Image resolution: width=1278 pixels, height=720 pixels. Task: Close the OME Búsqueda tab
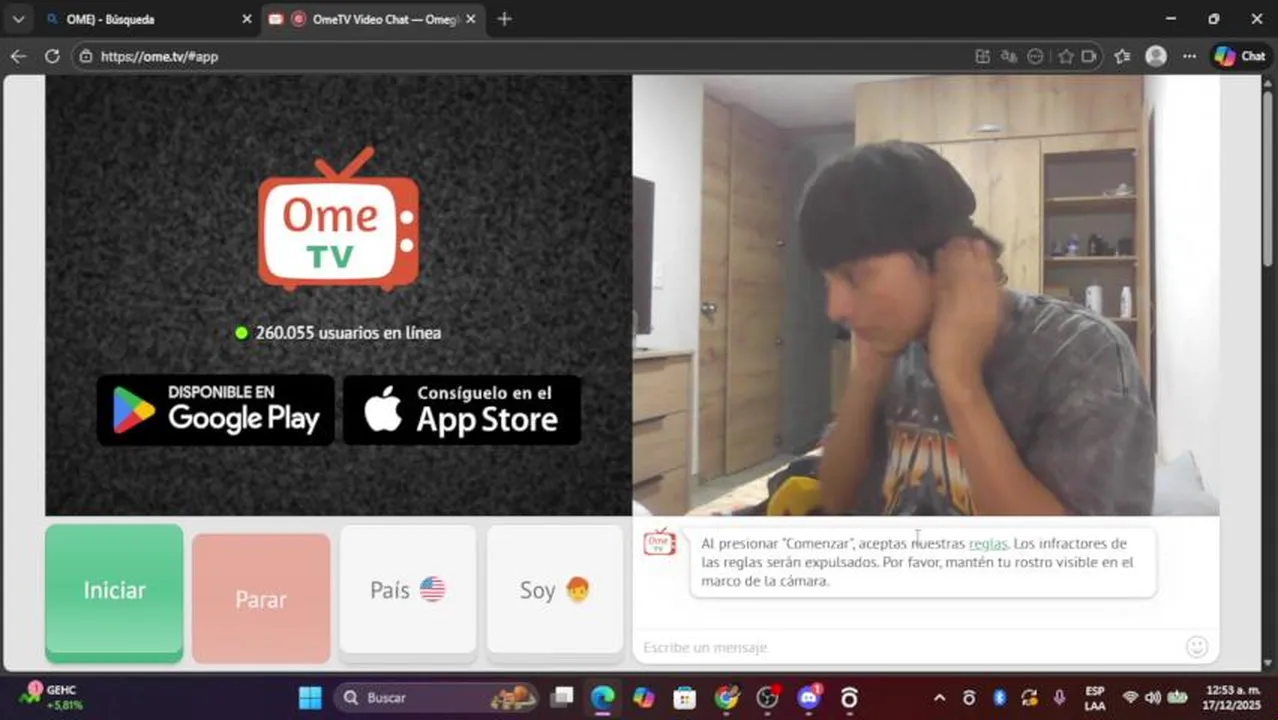click(x=247, y=19)
